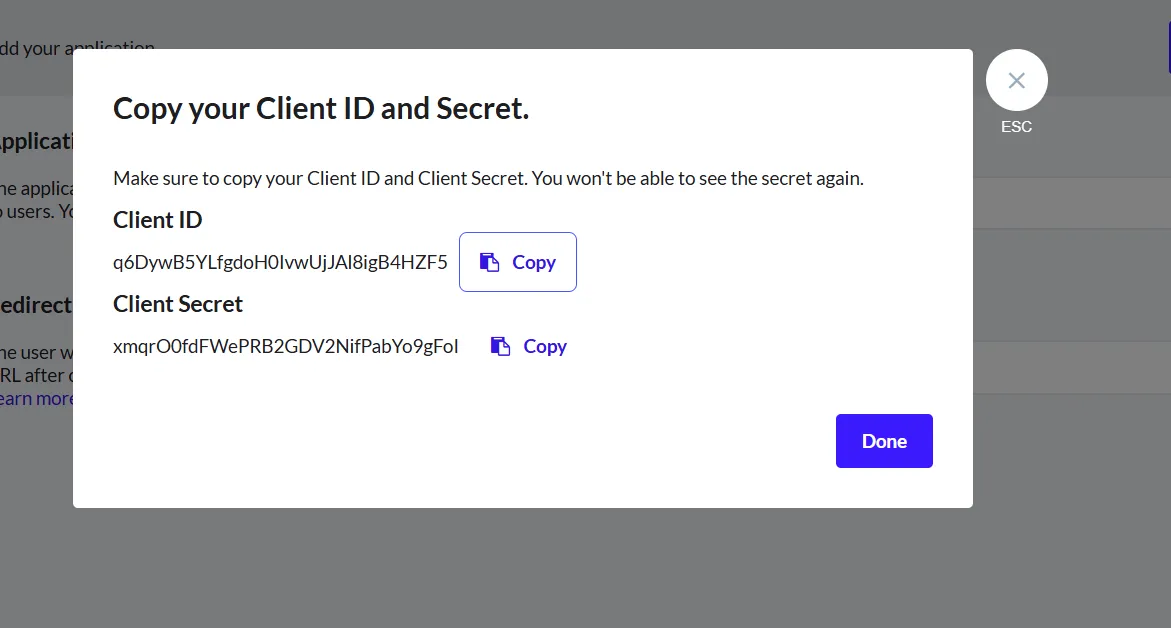
Task: Select the Client Secret value starting with xmqrO0fd
Action: (285, 346)
